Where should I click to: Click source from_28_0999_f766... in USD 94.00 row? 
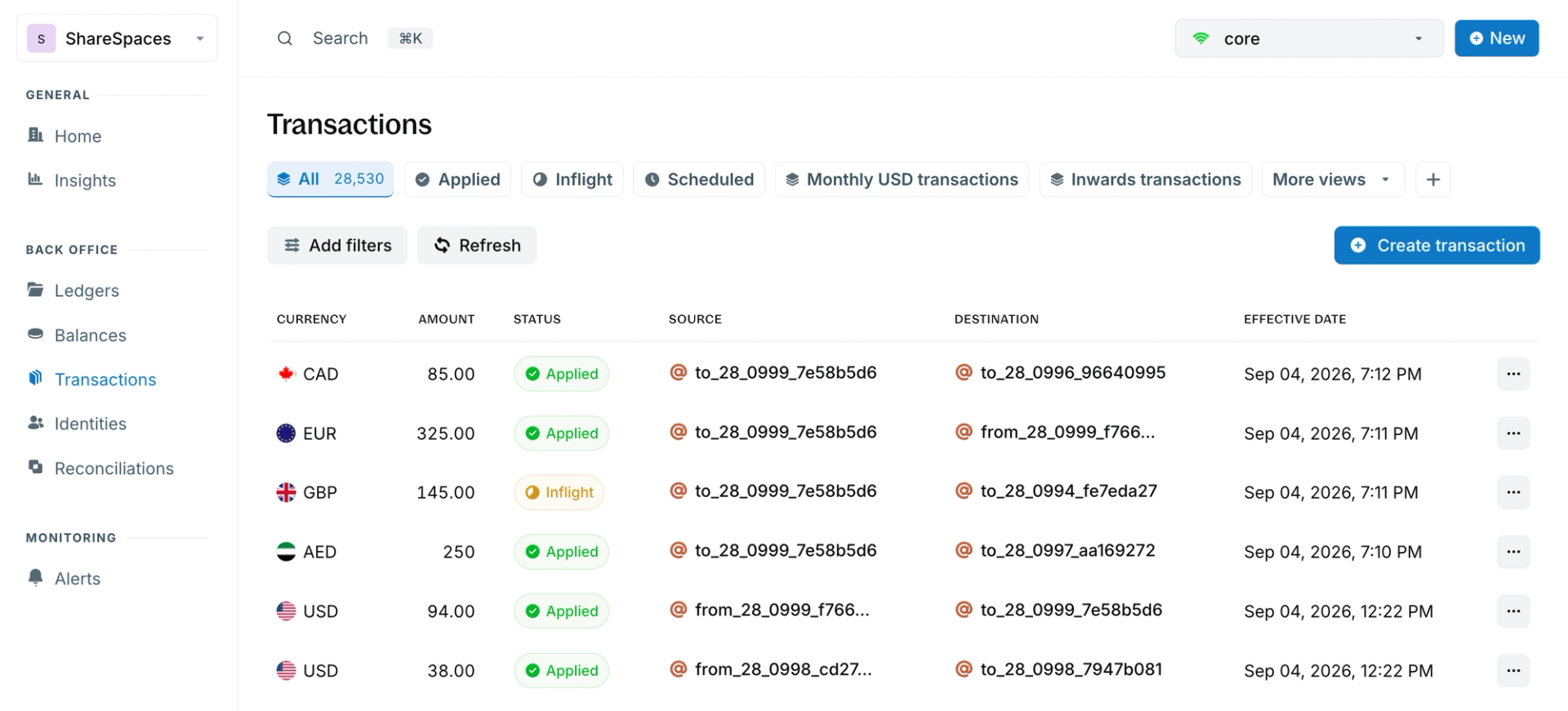(782, 610)
